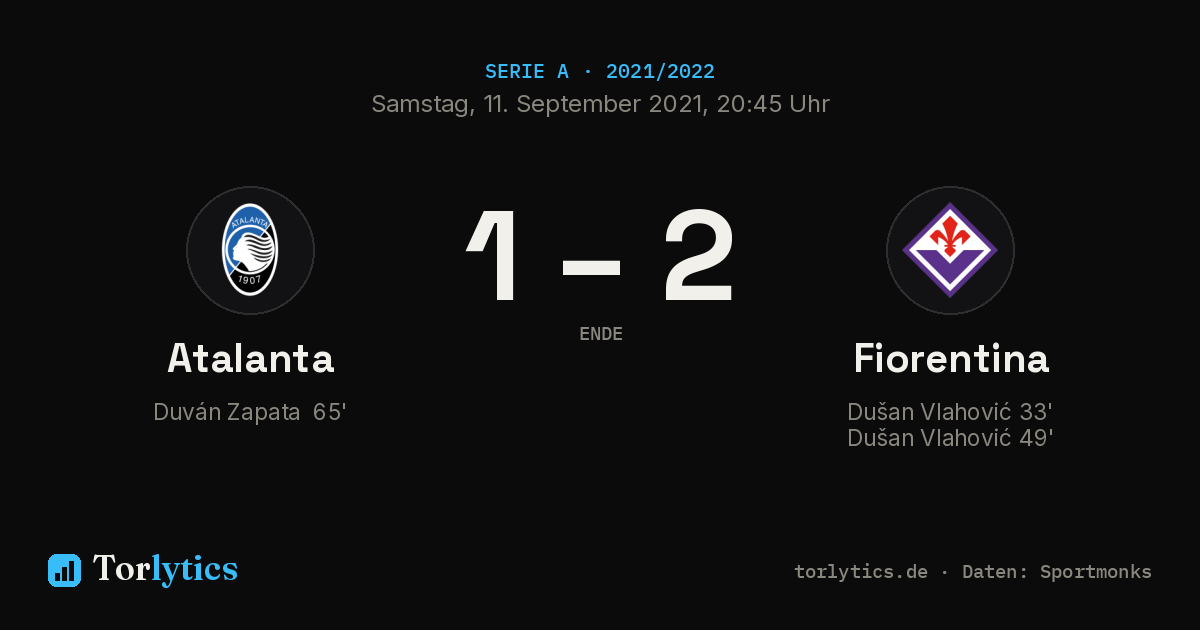Click the match date Samstag, 11. September 2021
Image resolution: width=1200 pixels, height=630 pixels.
pyautogui.click(x=535, y=104)
